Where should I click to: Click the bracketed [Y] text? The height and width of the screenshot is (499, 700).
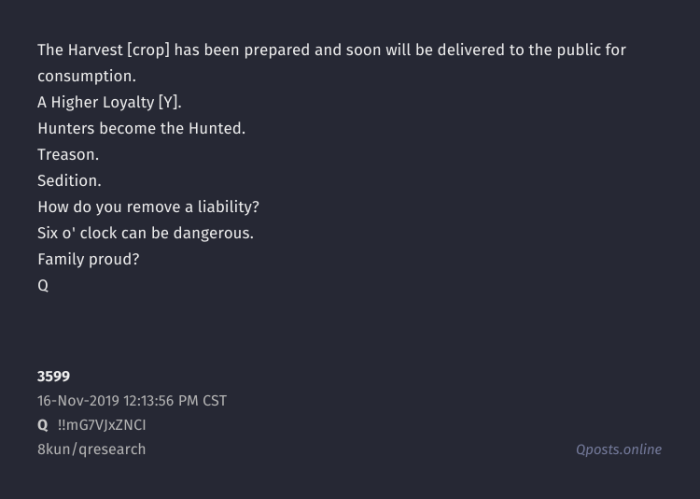[x=167, y=102]
